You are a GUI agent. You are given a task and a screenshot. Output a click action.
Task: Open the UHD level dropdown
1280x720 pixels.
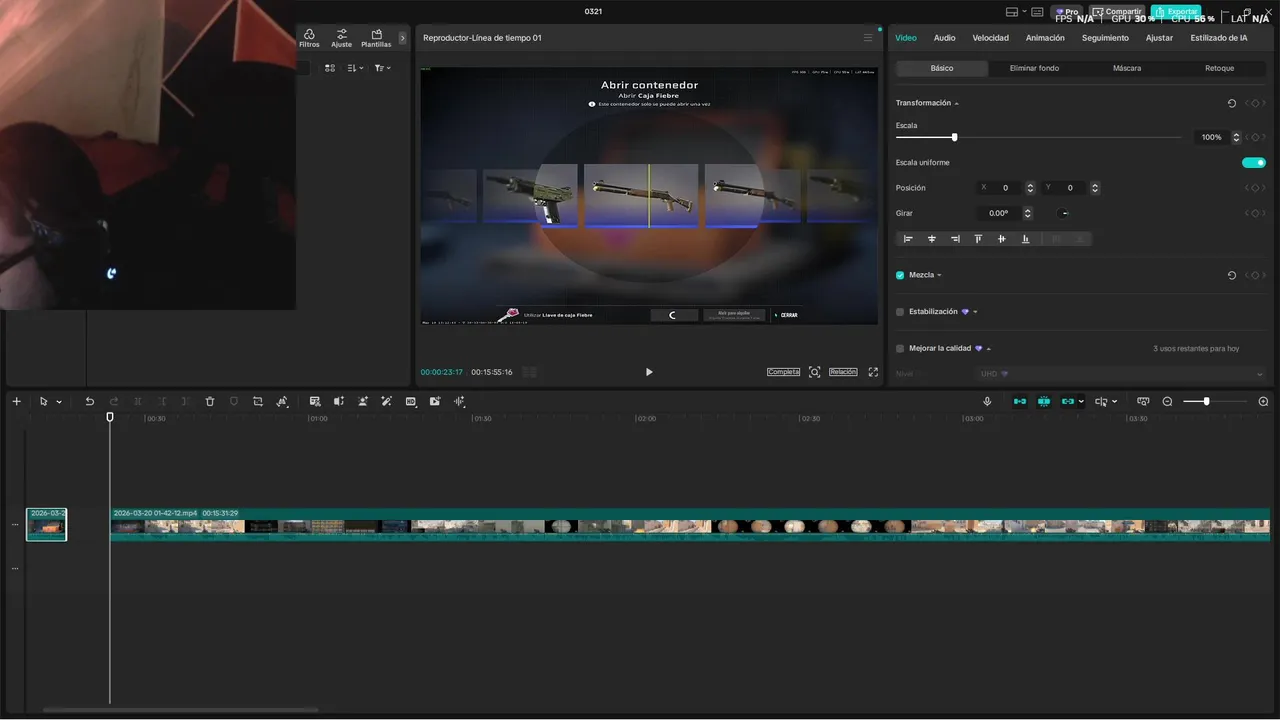[x=1121, y=374]
